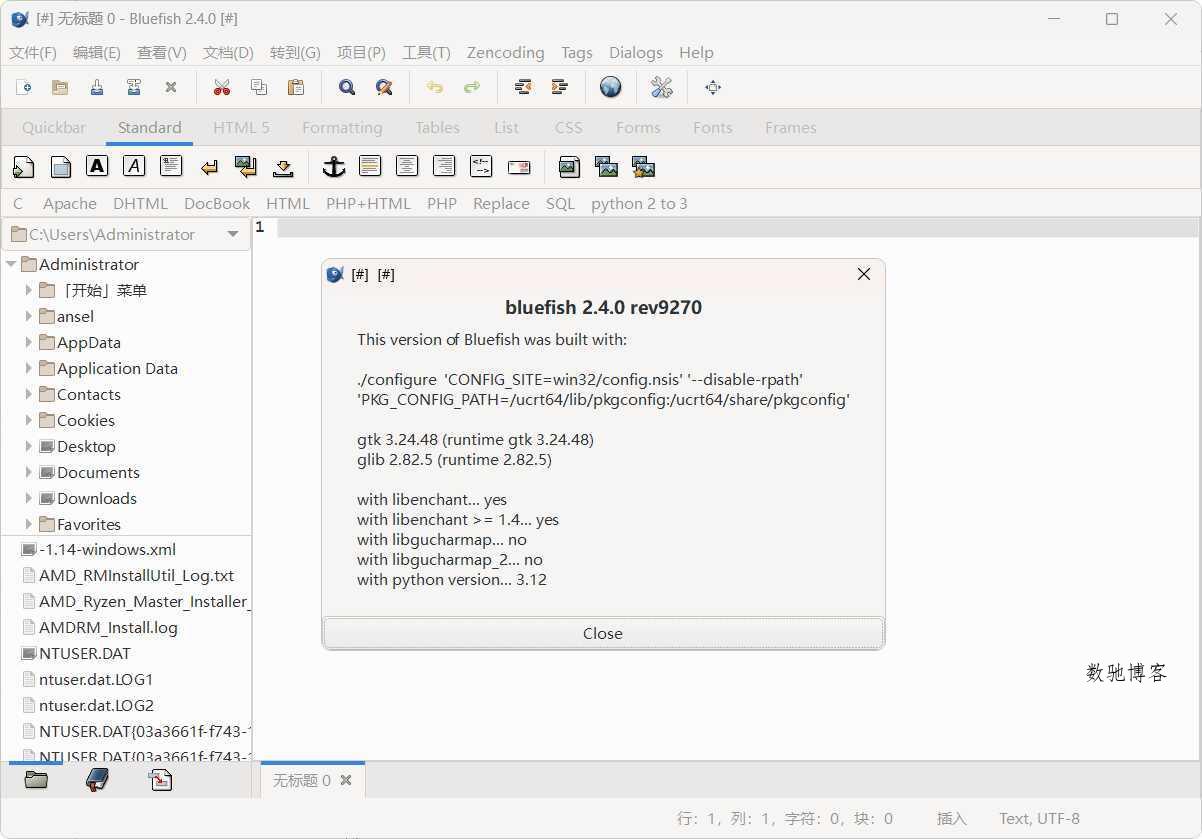
Task: Click the 插入 insert mode status
Action: pyautogui.click(x=952, y=818)
